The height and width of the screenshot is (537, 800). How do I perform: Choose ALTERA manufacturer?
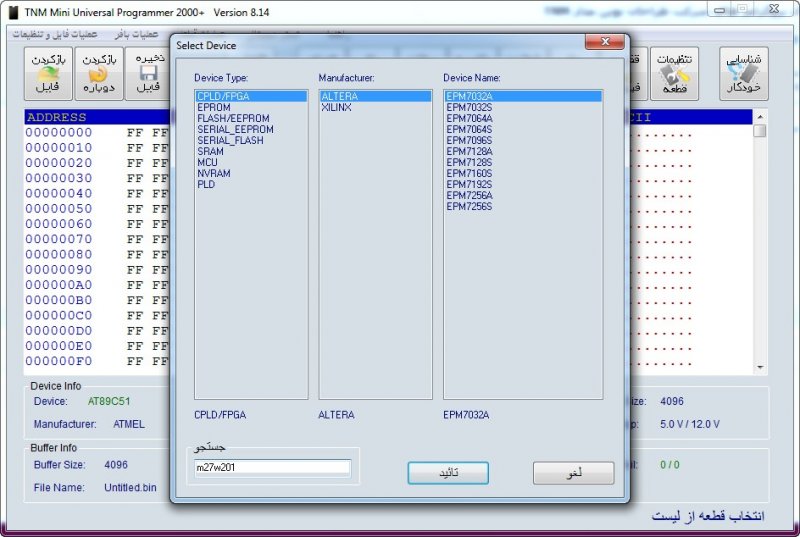click(x=376, y=96)
